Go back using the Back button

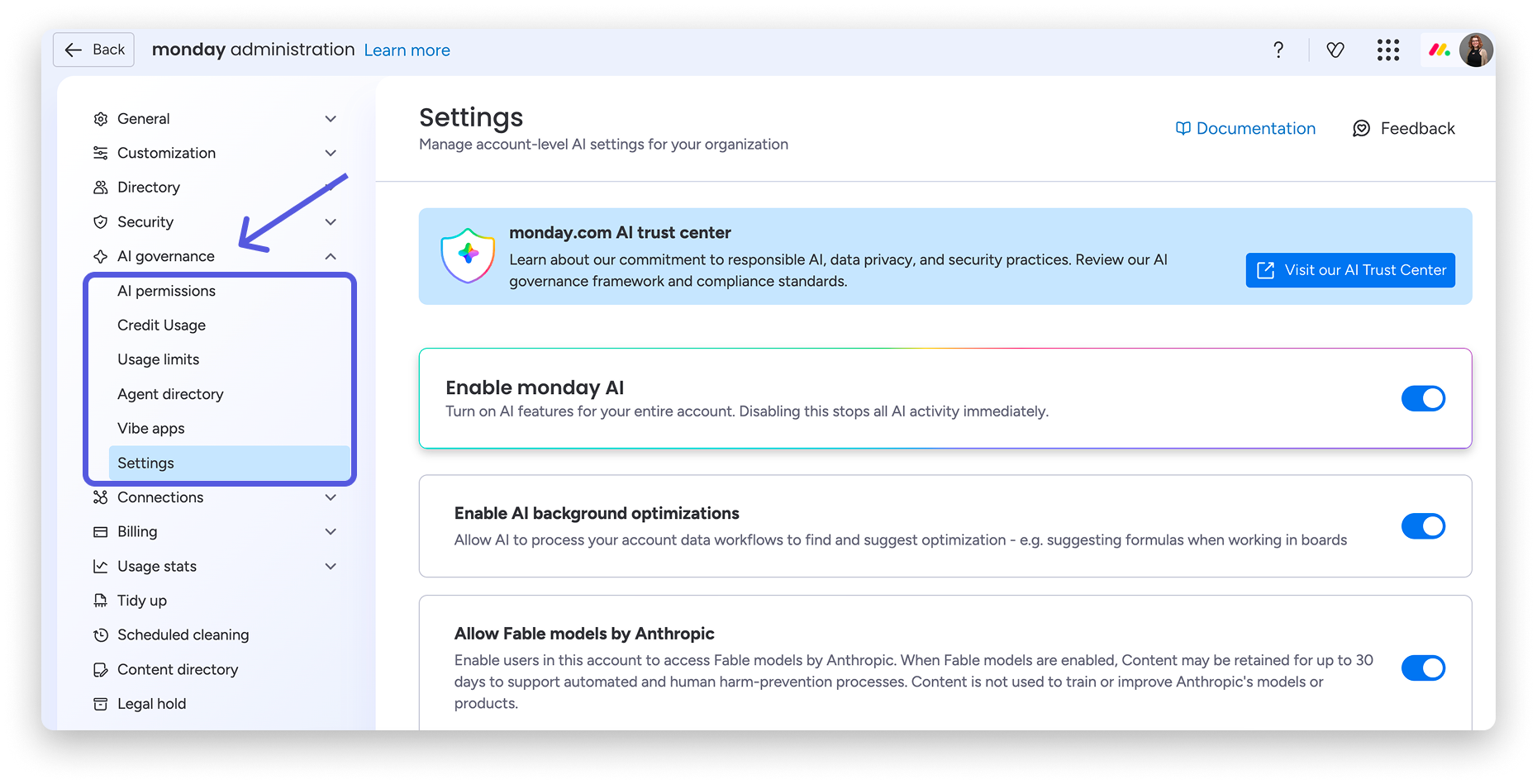point(94,50)
